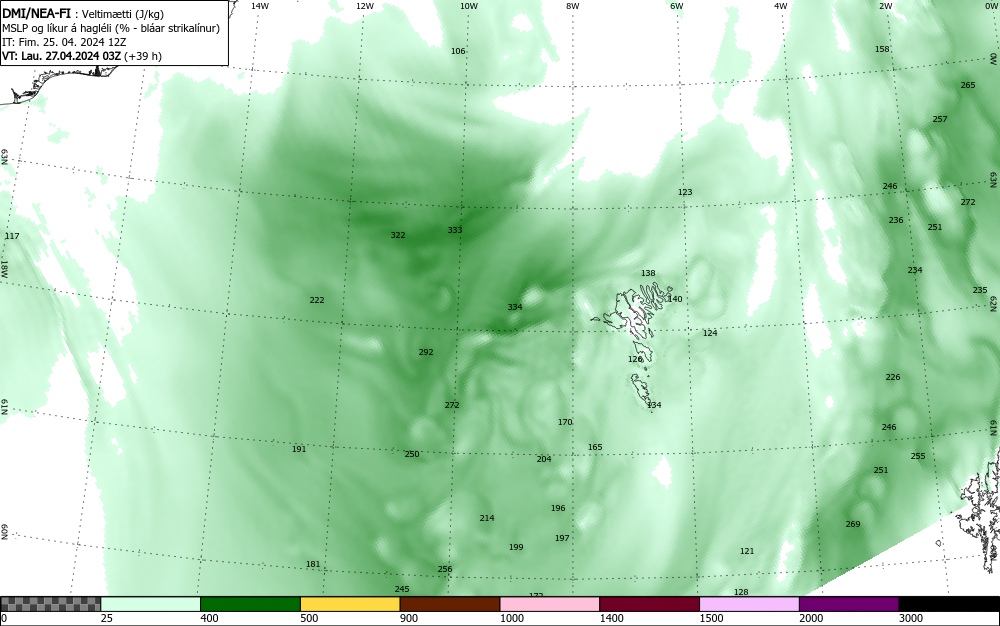This screenshot has height=626, width=1000.
Task: Click the map value 250
Action: point(412,454)
